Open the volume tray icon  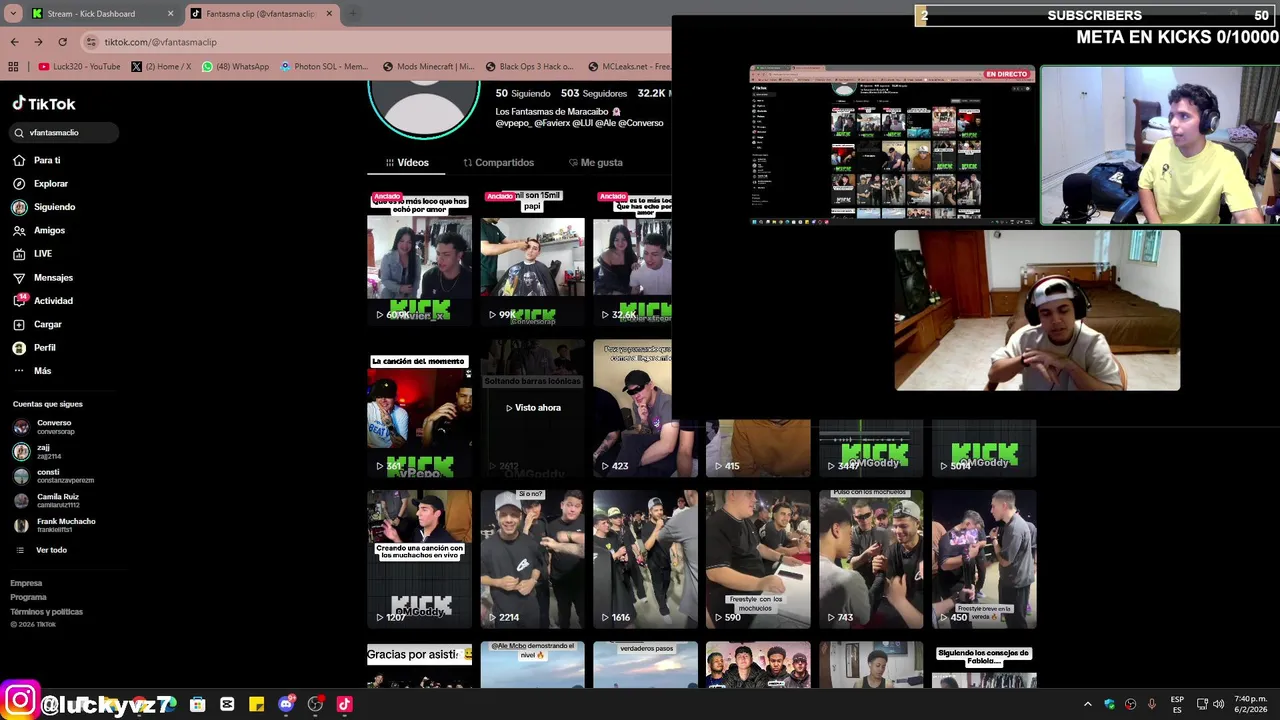[x=1218, y=704]
